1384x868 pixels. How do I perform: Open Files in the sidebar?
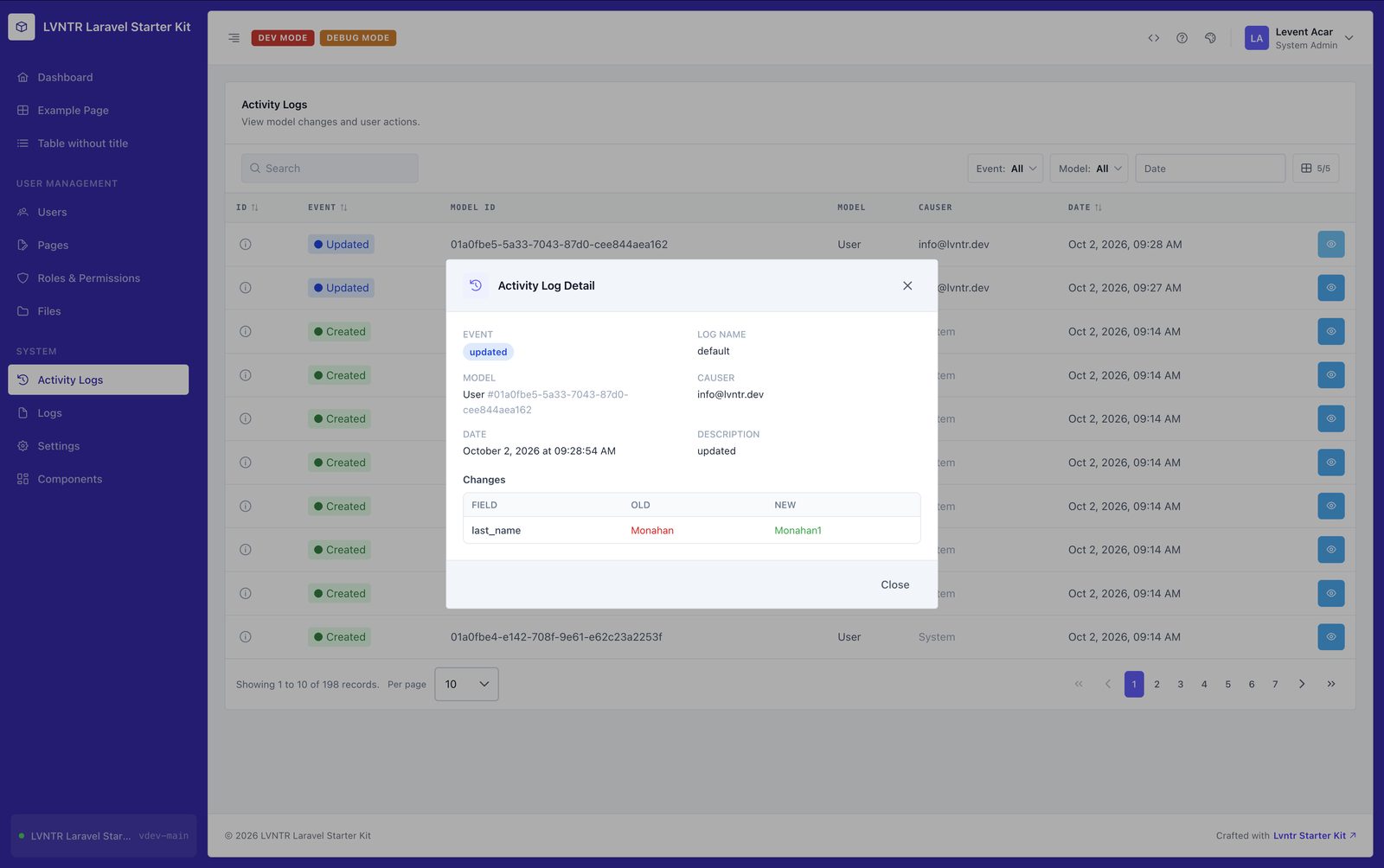coord(99,311)
